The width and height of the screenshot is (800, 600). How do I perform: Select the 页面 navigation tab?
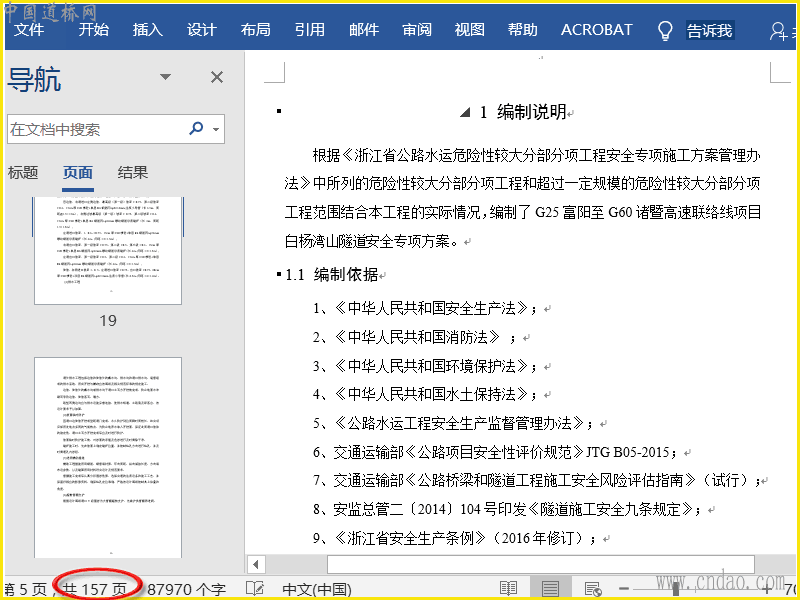(78, 172)
